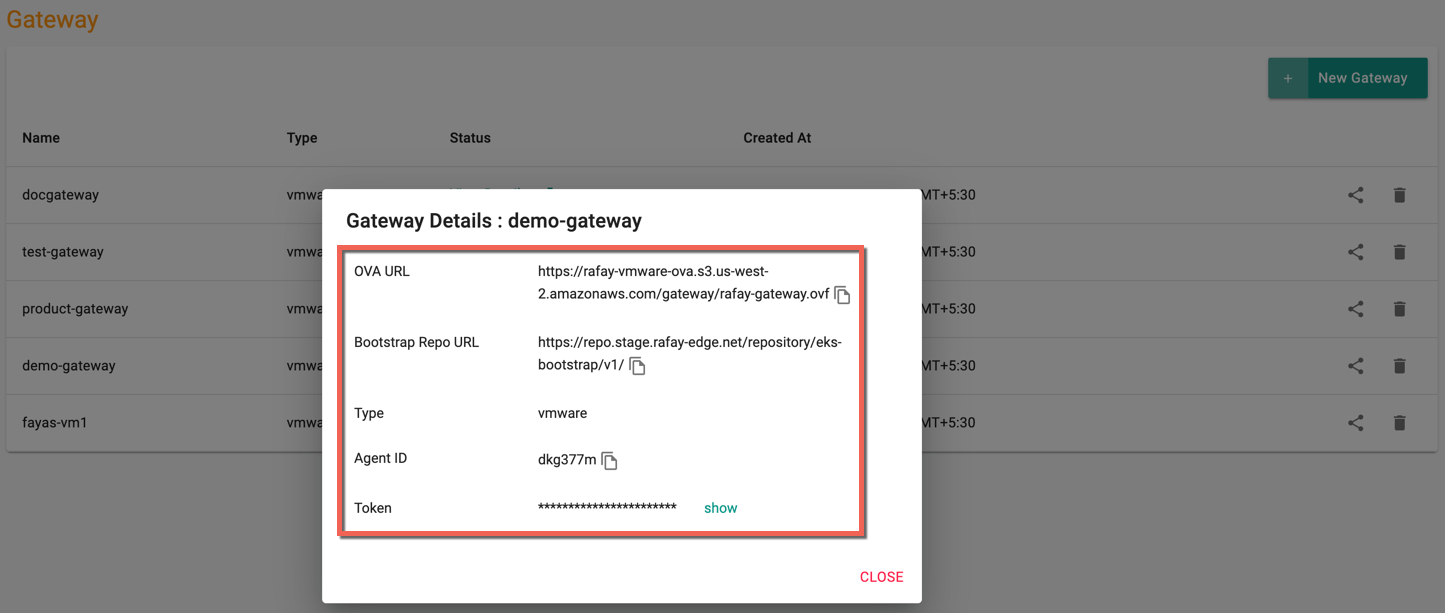Delete the product-gateway entry
This screenshot has width=1445, height=613.
pos(1399,309)
